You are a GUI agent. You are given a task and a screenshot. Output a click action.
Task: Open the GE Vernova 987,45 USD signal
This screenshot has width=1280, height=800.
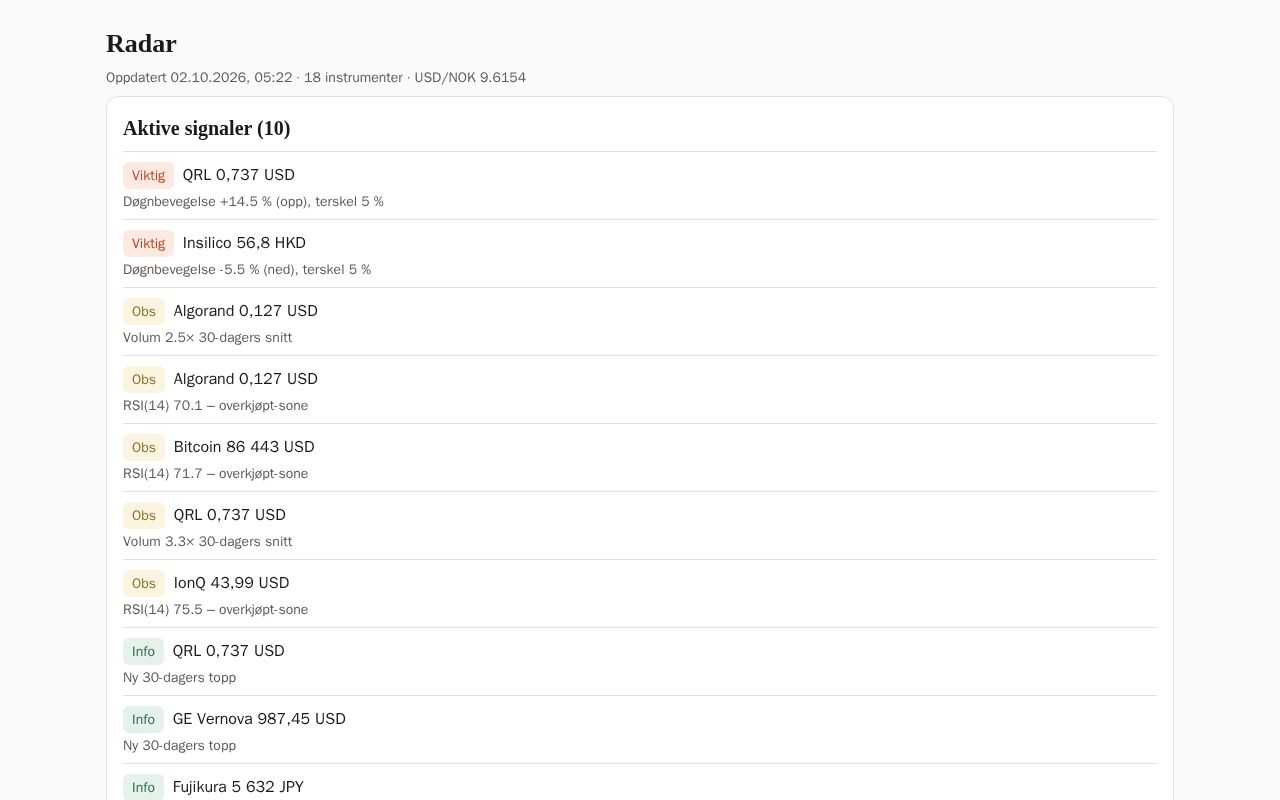point(259,719)
